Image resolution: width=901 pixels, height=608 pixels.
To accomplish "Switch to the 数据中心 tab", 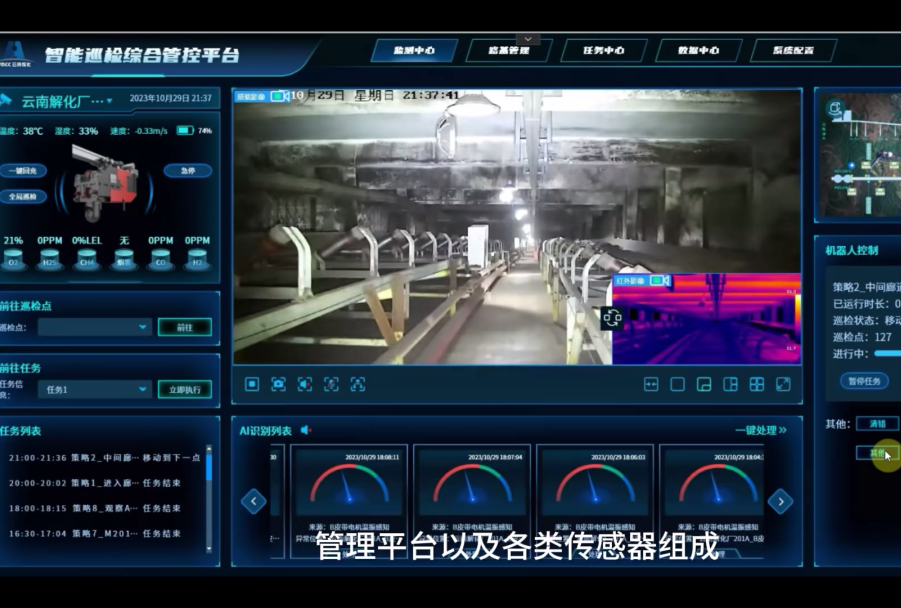I will click(x=698, y=51).
